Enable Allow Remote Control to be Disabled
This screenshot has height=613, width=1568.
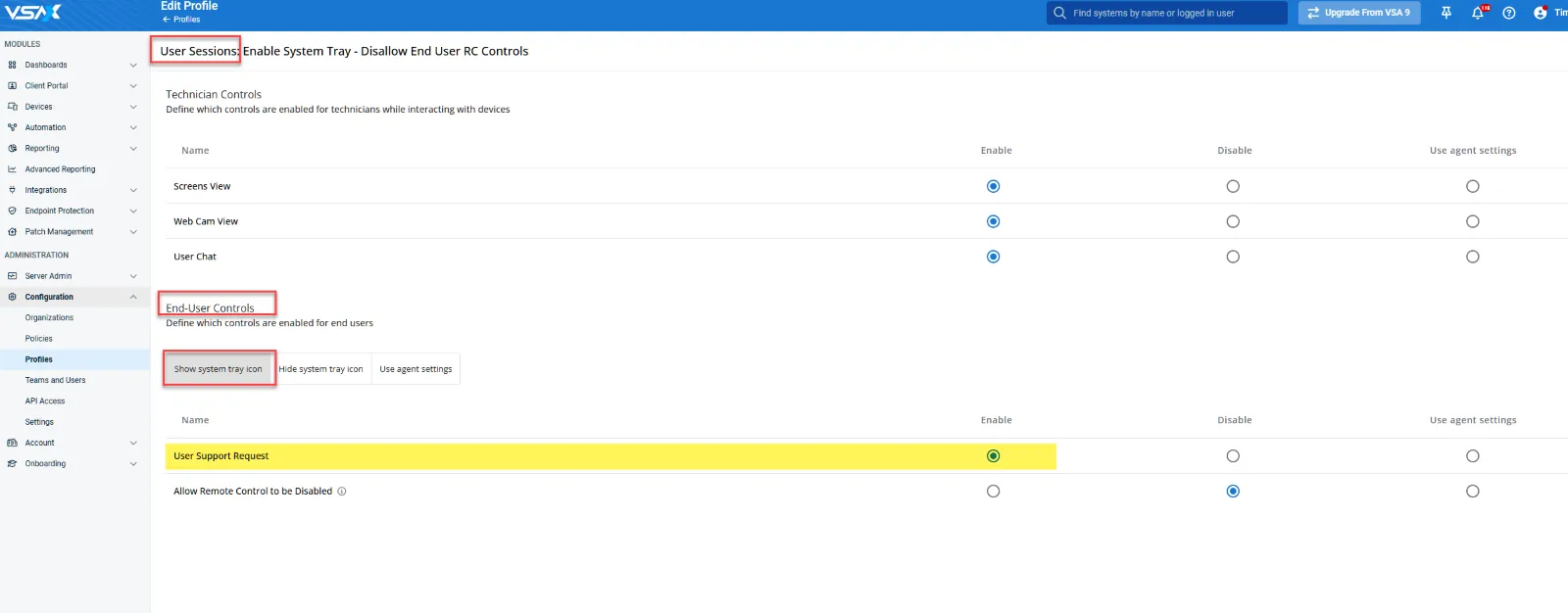993,492
